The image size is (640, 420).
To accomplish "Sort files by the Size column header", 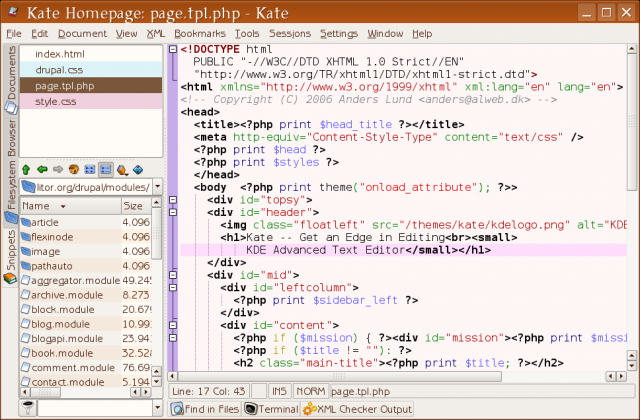I will tap(134, 205).
